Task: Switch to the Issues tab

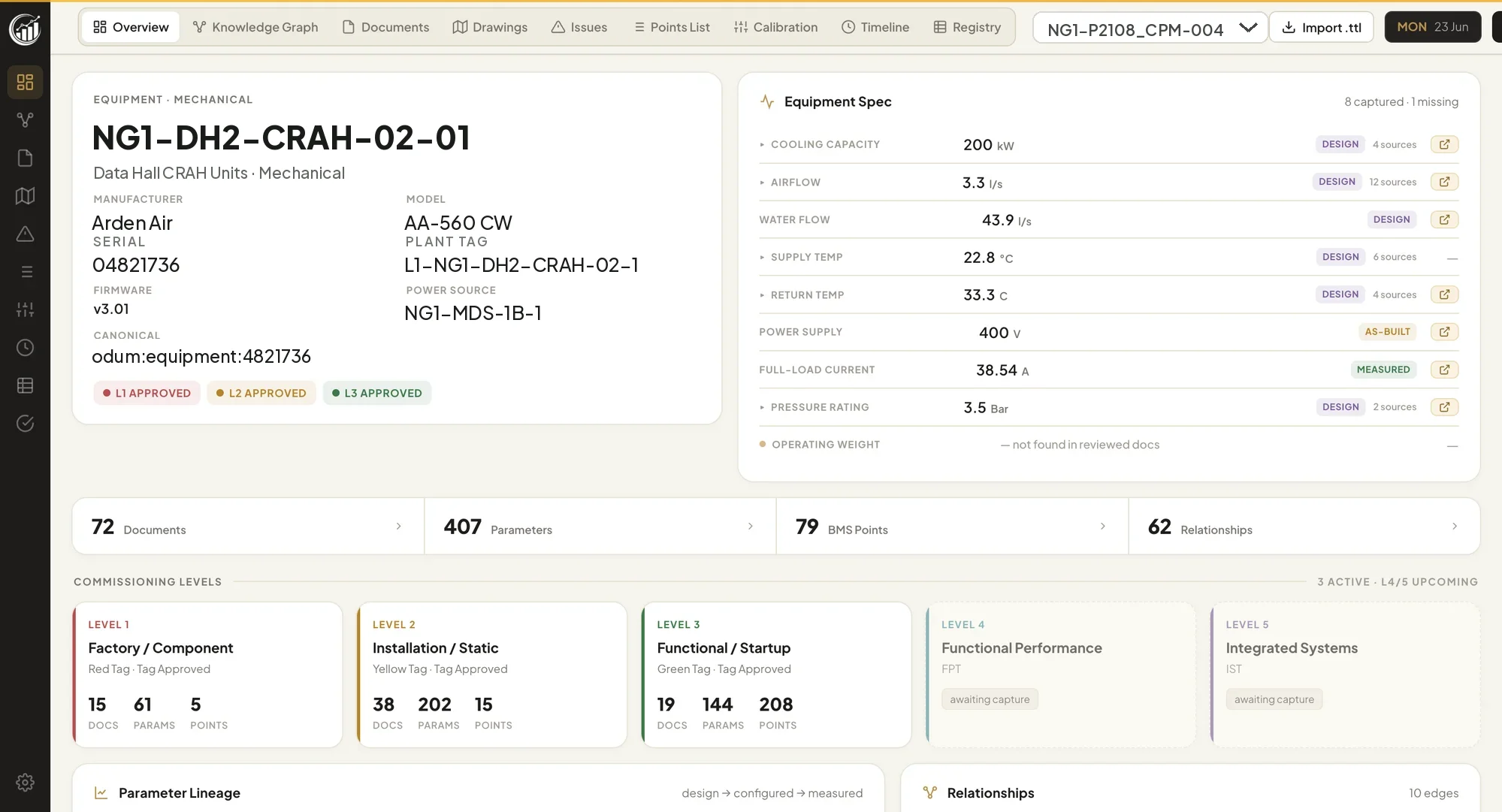Action: (x=579, y=27)
